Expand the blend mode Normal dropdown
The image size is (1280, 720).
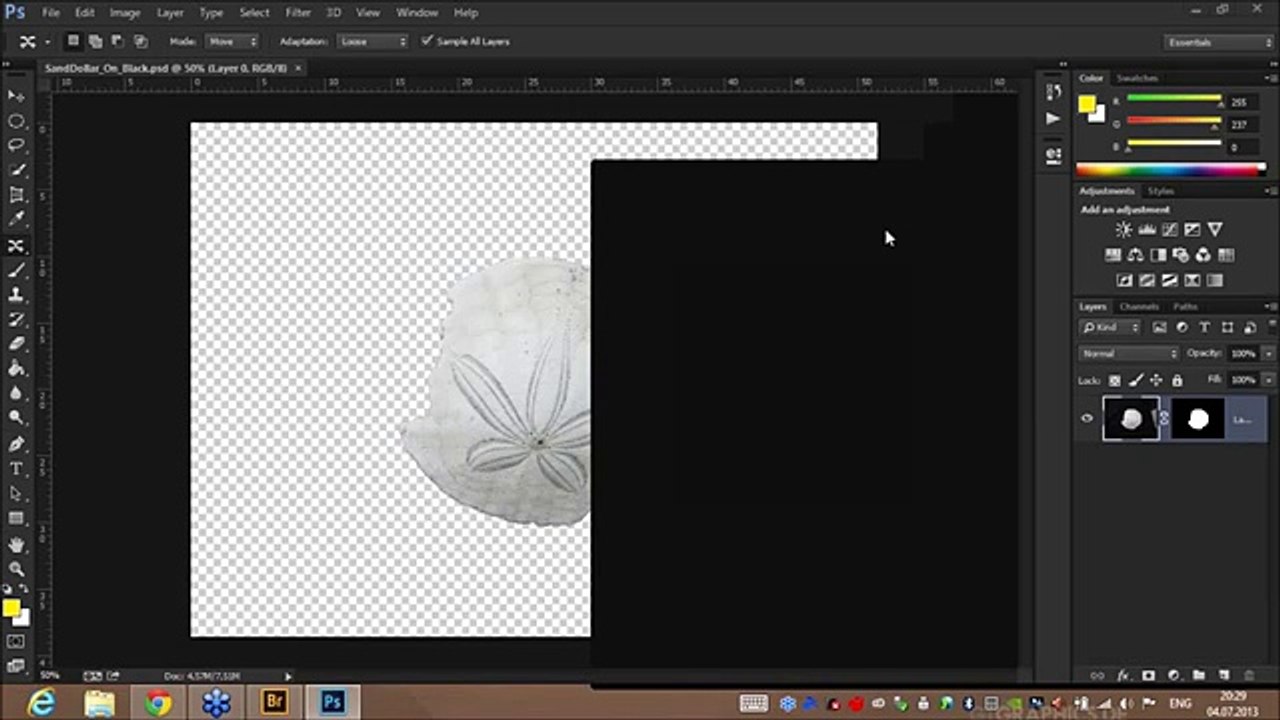click(x=1129, y=353)
